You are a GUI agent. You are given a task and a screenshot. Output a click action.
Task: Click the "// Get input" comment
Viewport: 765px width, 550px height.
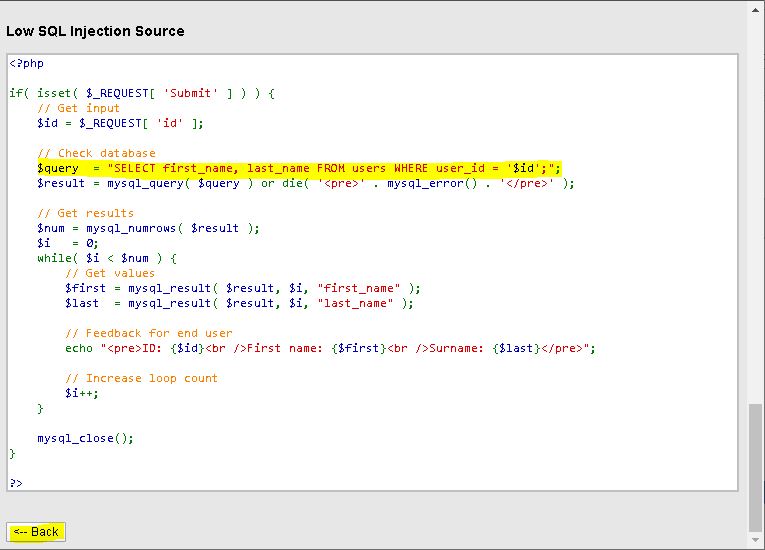[78, 108]
